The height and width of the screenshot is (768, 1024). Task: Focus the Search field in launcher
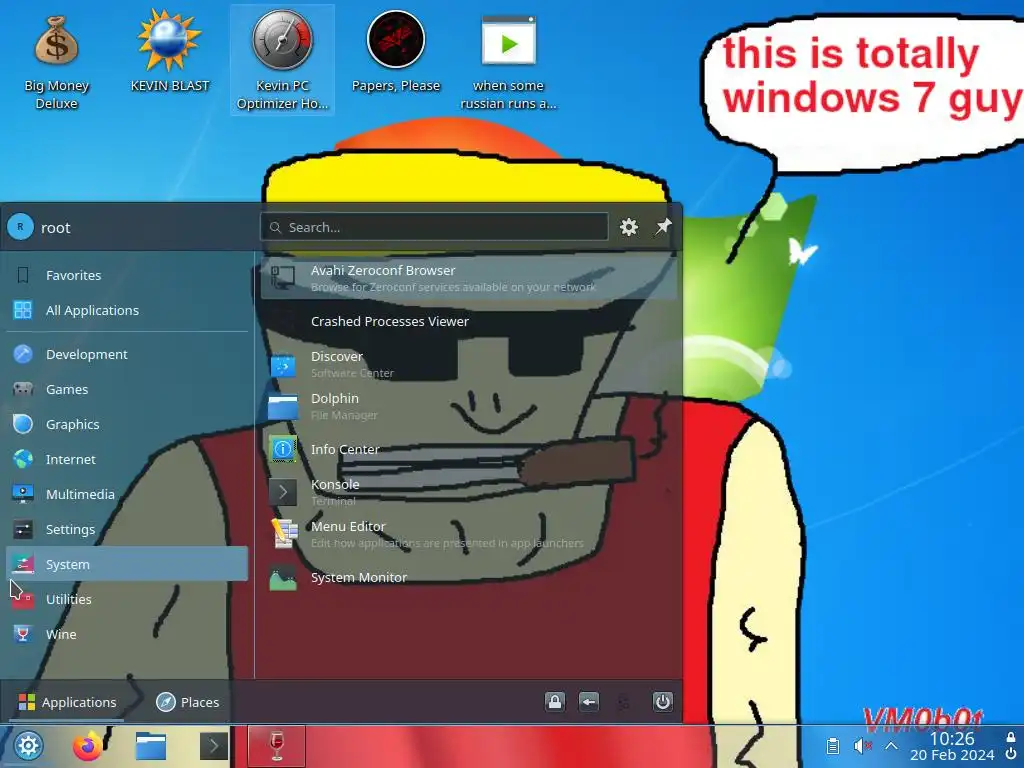(434, 227)
